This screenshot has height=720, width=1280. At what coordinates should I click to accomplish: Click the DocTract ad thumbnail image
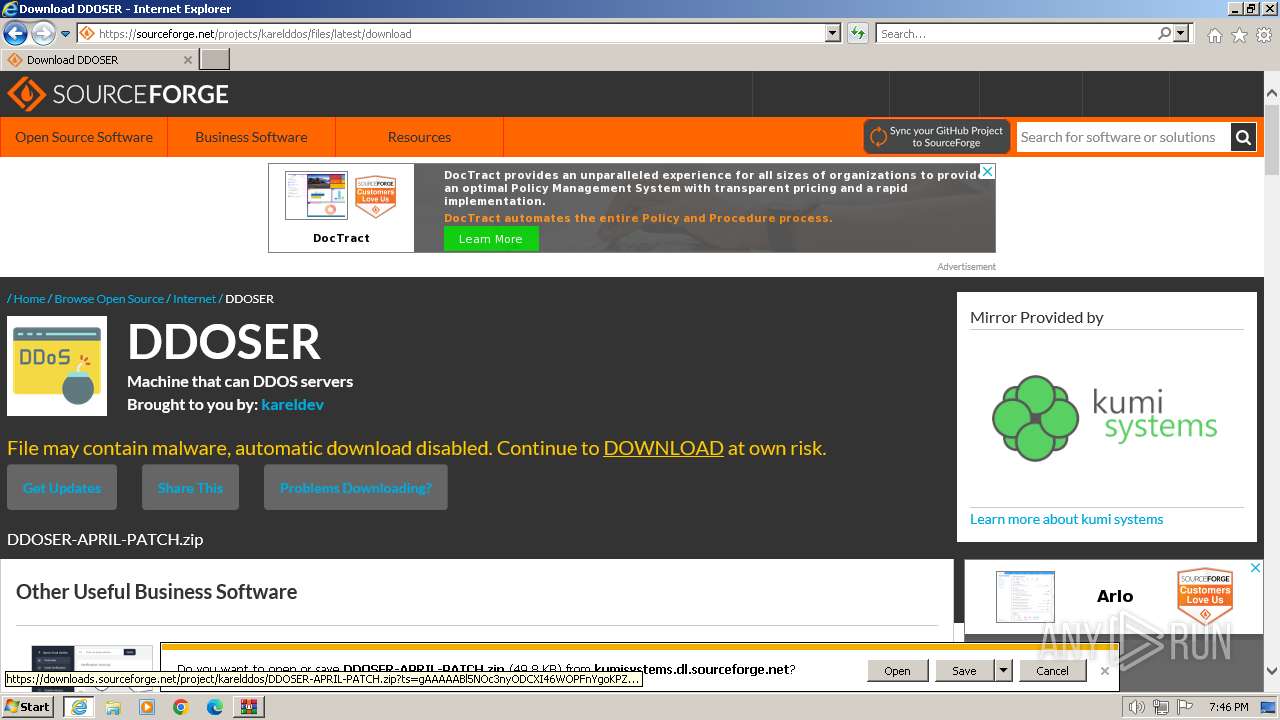pyautogui.click(x=316, y=196)
